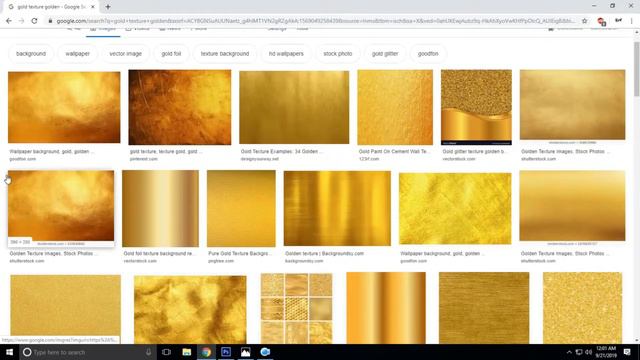Apply the stock photo chip

338,53
